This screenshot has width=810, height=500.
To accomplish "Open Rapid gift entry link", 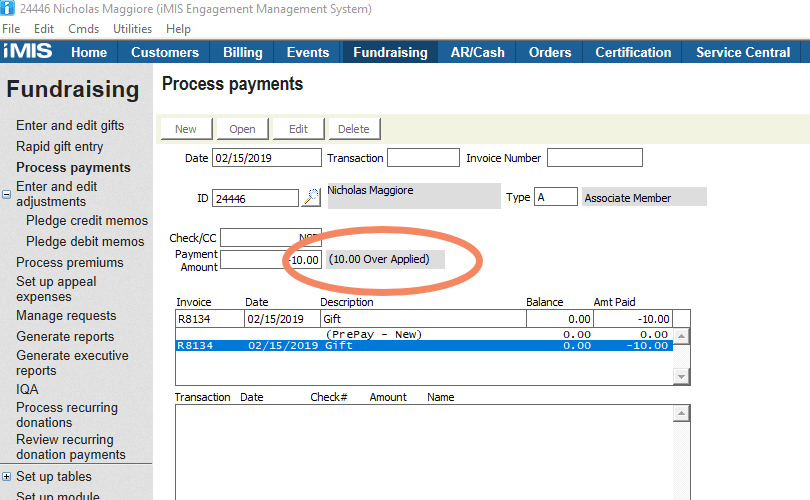I will coord(59,147).
